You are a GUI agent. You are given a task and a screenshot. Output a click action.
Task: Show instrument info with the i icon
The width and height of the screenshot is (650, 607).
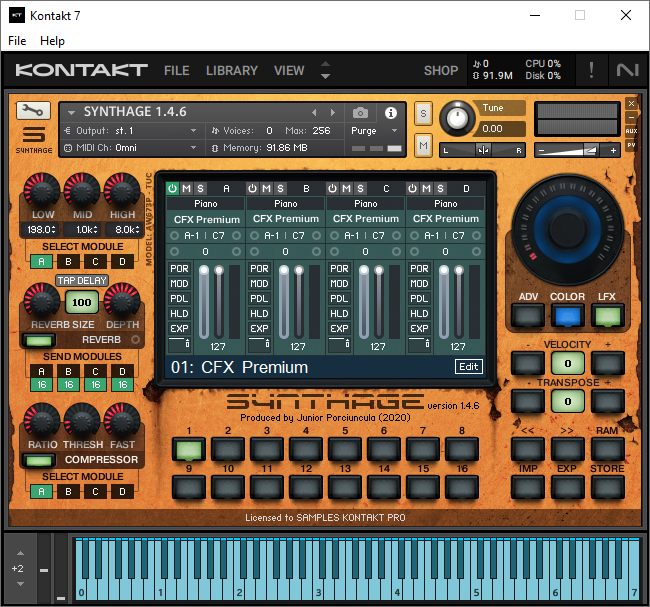390,113
